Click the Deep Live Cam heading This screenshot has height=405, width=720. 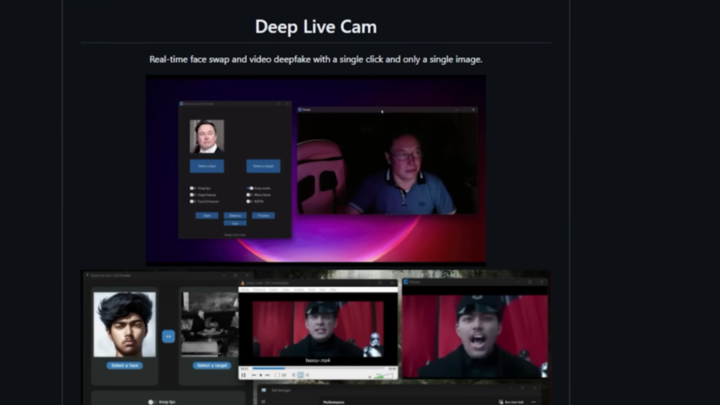click(x=316, y=27)
